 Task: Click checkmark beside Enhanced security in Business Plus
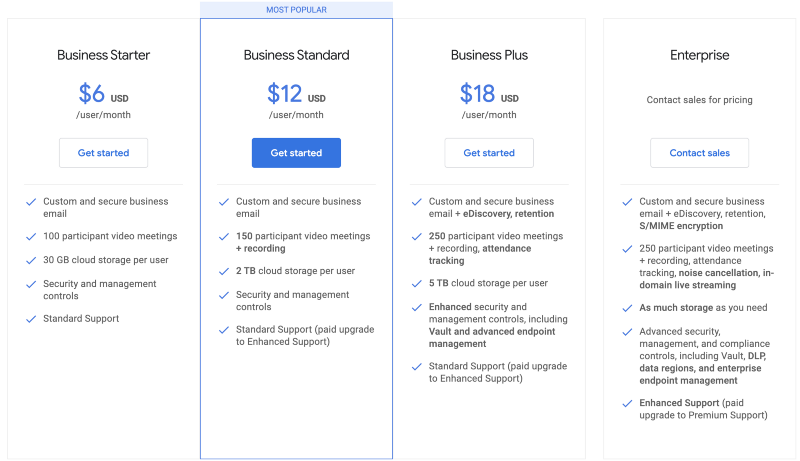point(417,308)
